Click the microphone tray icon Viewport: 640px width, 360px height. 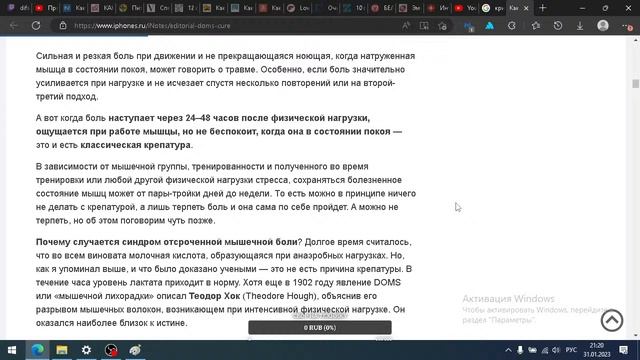(x=520, y=350)
